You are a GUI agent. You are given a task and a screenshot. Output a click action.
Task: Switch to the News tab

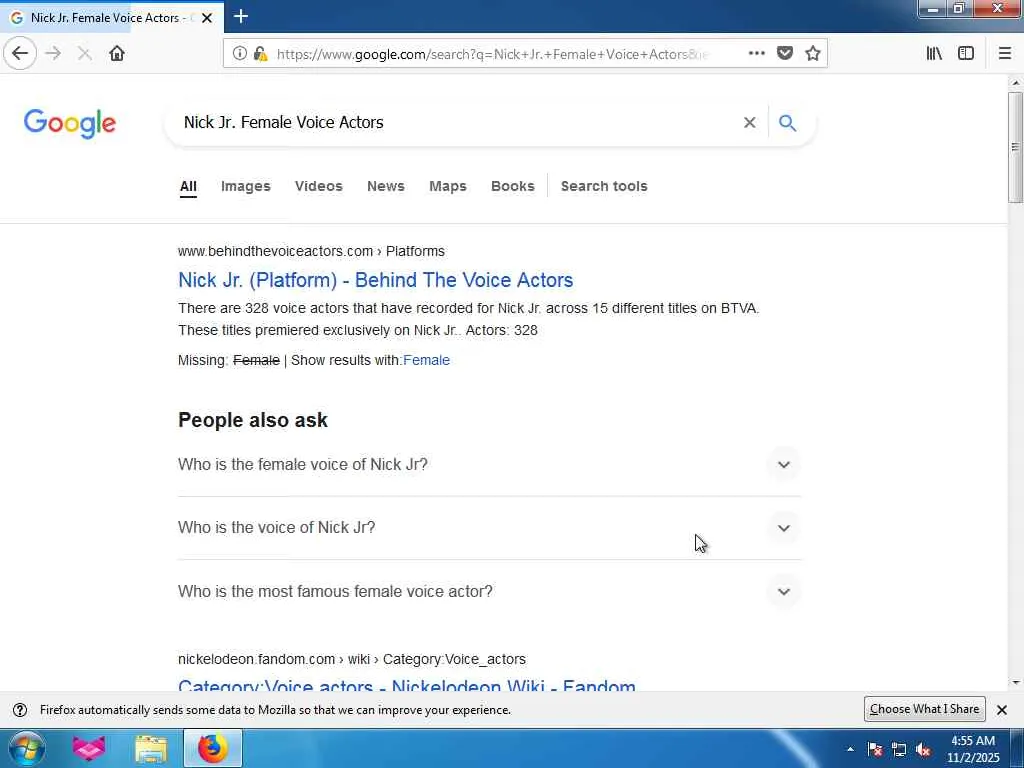pyautogui.click(x=386, y=186)
